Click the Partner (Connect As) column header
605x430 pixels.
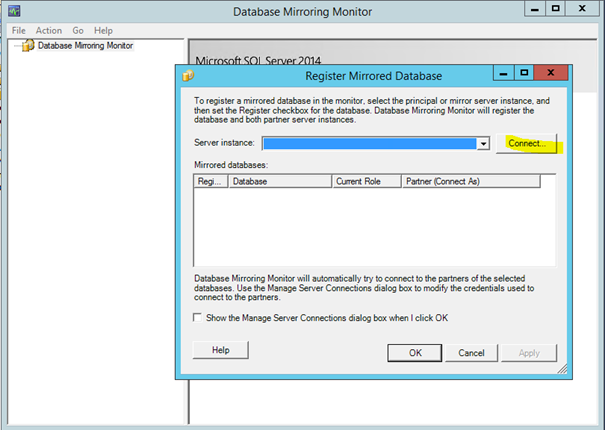coord(469,182)
